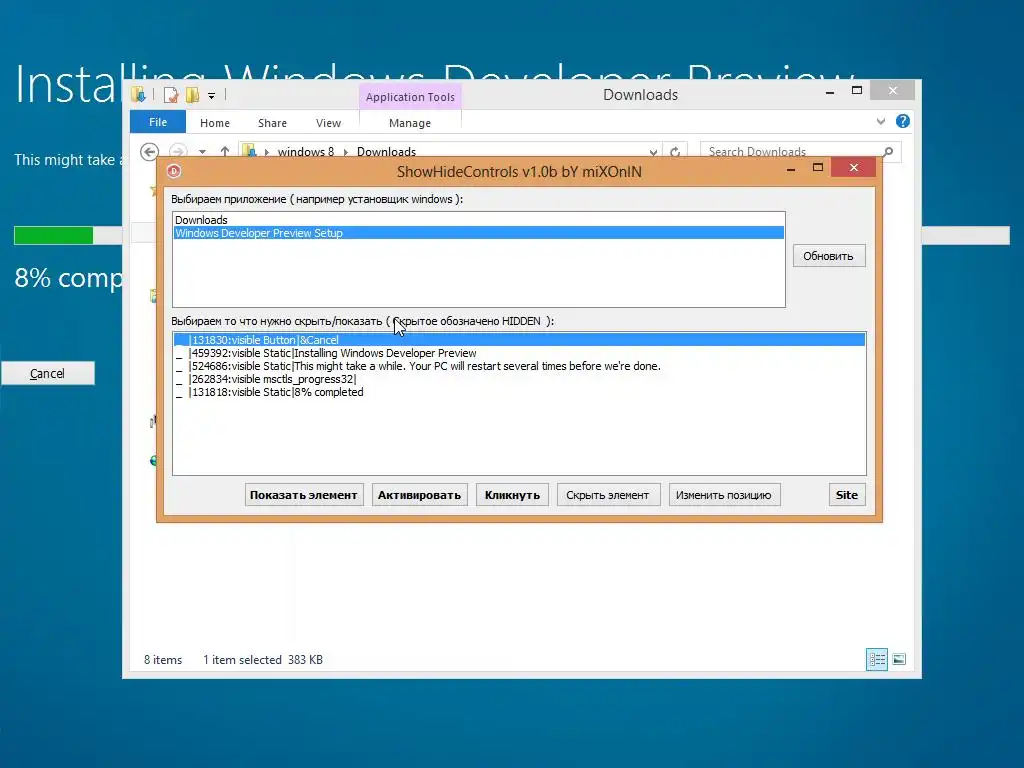
Task: Switch to details view icon in status bar
Action: pyautogui.click(x=876, y=660)
